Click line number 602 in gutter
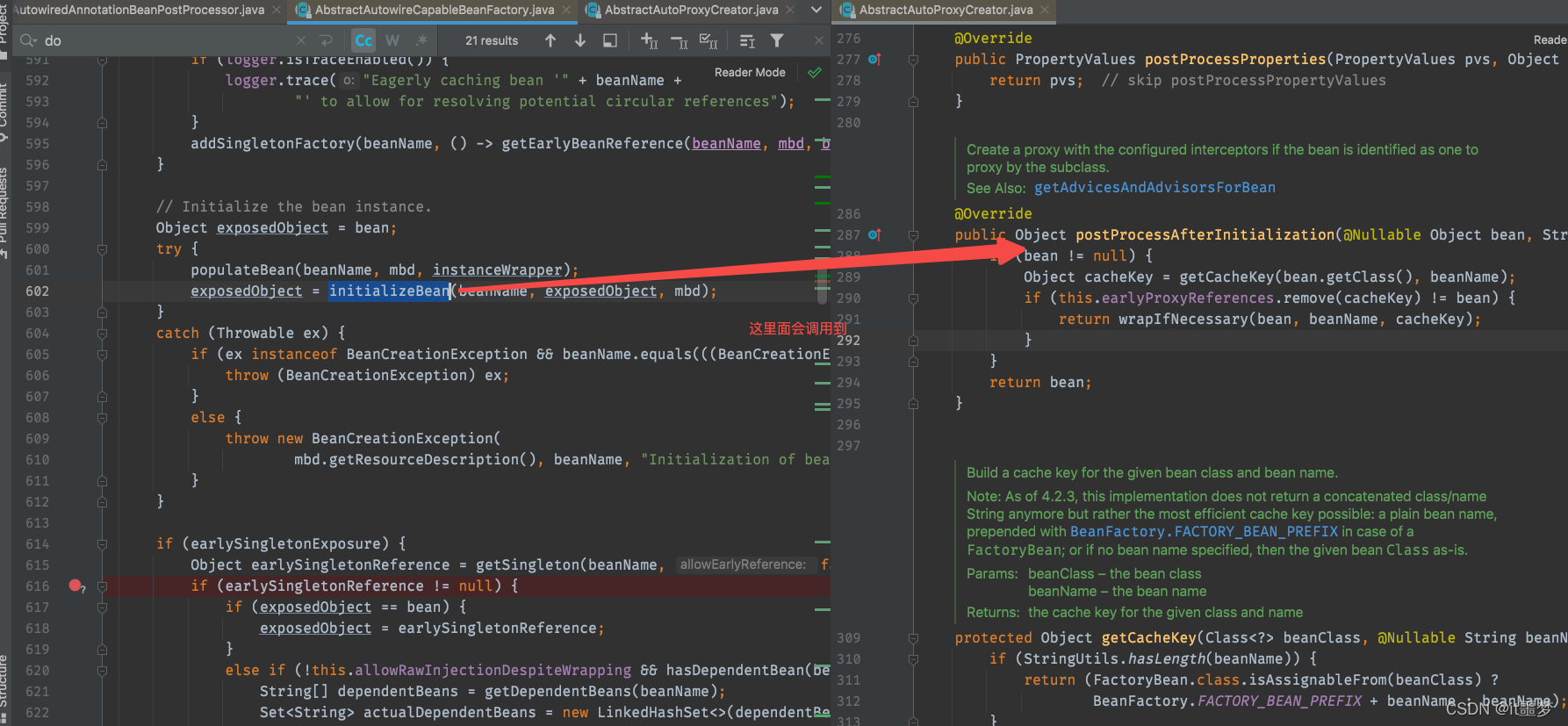The image size is (1568, 726). [x=37, y=291]
